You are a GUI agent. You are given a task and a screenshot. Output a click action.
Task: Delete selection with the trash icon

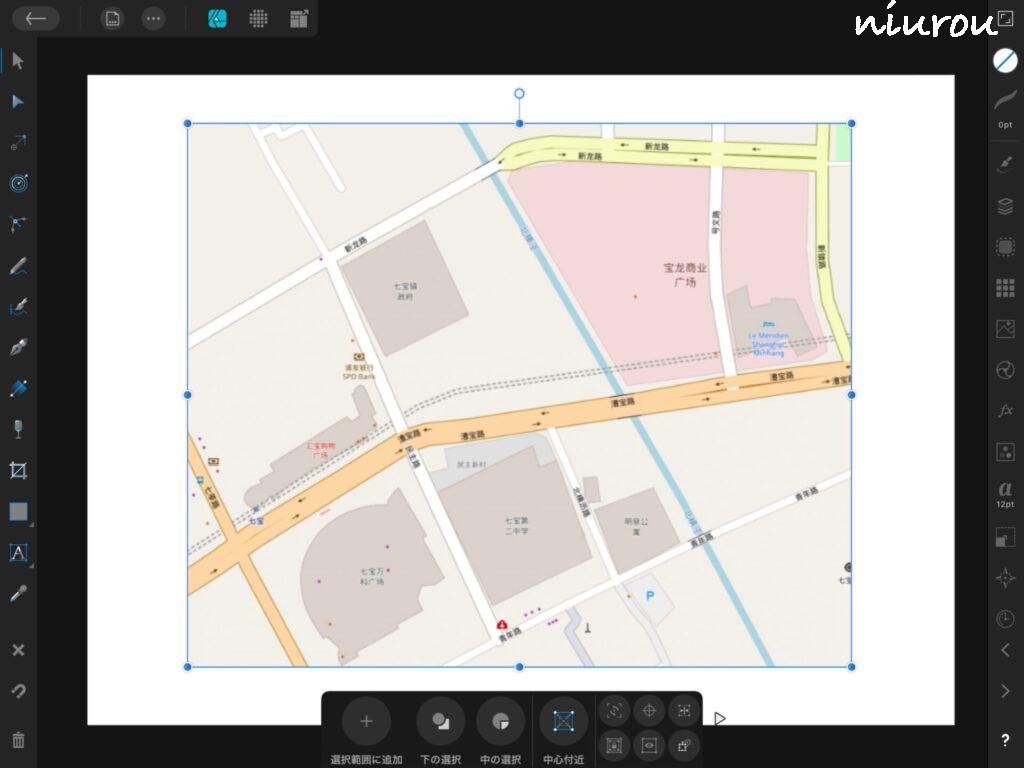coord(18,740)
